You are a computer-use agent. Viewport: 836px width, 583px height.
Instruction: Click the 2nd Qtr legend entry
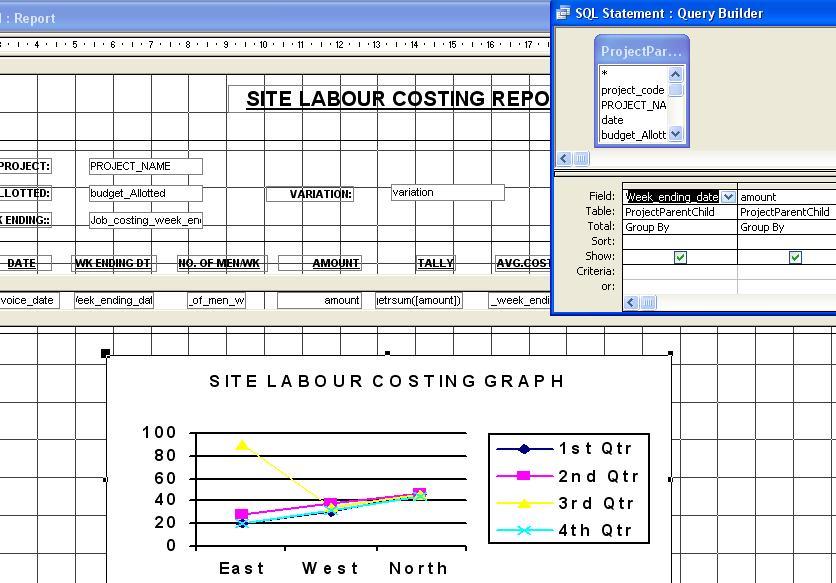(x=567, y=476)
